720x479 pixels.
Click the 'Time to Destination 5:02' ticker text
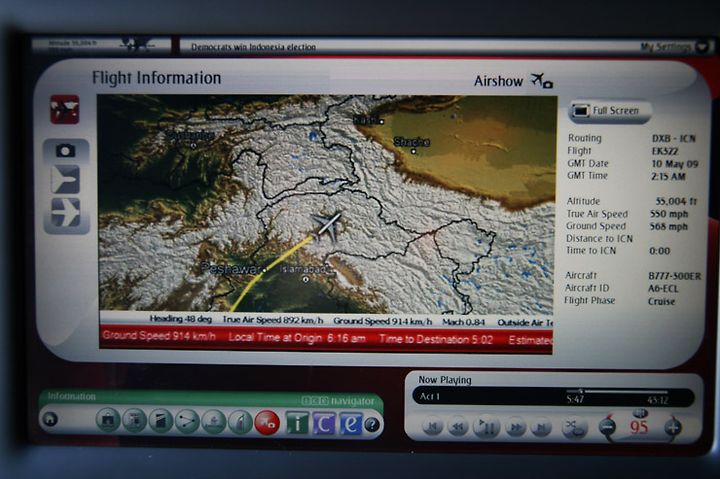436,339
